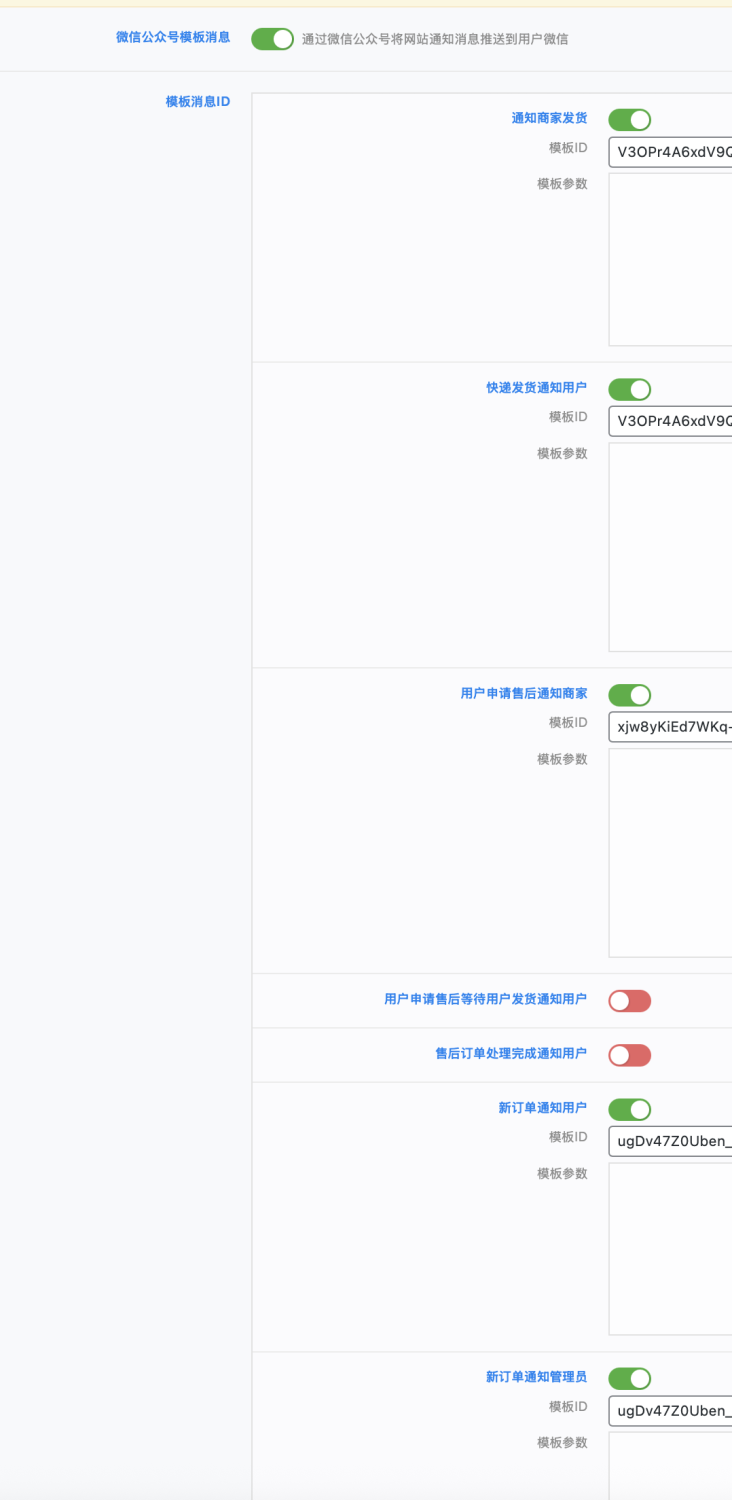The image size is (732, 1500).
Task: Click the 快递发货通知用户 label text
Action: [x=537, y=387]
